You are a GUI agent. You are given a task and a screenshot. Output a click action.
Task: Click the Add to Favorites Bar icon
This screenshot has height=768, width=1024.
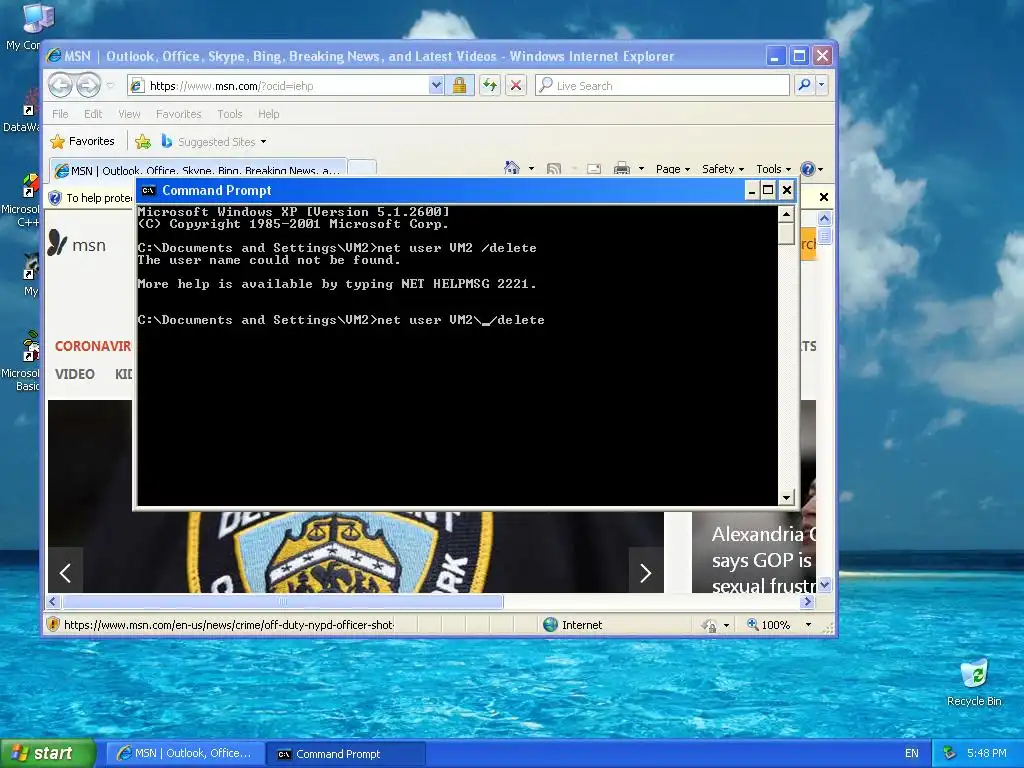tap(143, 142)
